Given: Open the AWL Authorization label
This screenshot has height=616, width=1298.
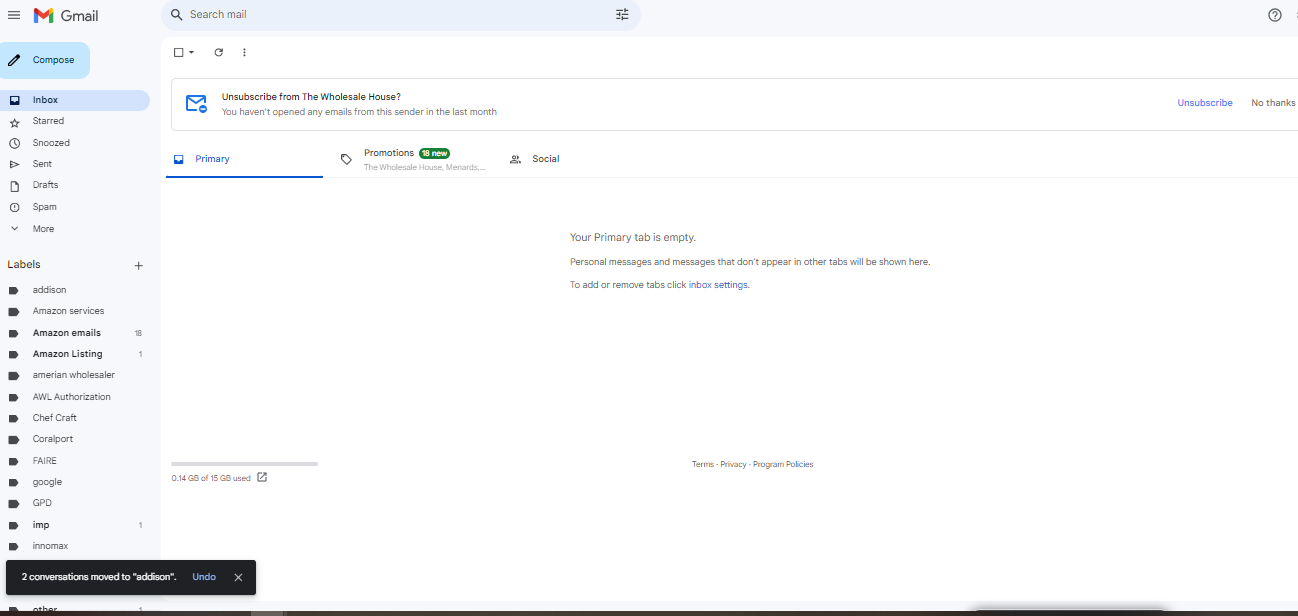Looking at the screenshot, I should pyautogui.click(x=74, y=397).
